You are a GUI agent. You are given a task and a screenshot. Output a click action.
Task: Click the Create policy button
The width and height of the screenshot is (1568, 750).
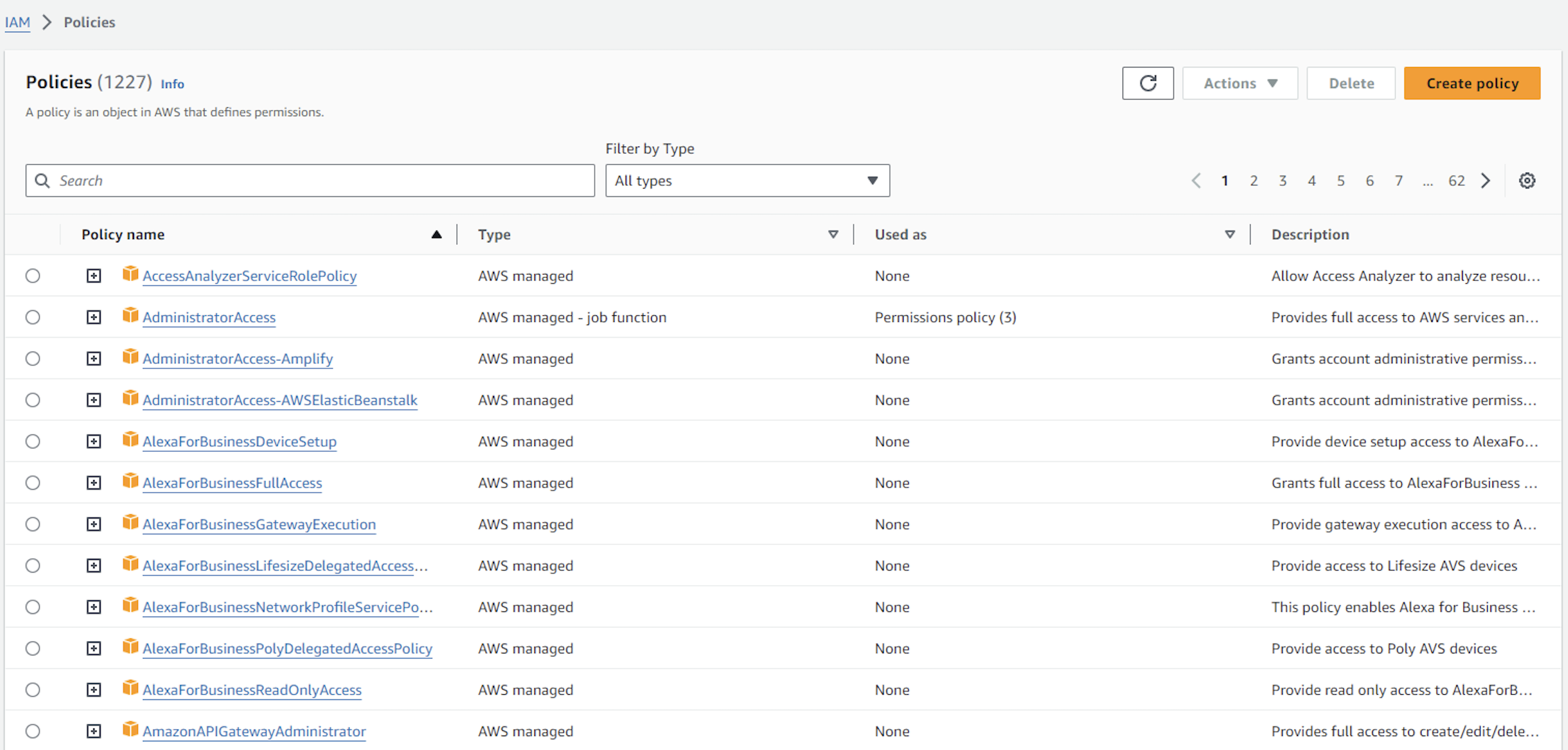1472,83
